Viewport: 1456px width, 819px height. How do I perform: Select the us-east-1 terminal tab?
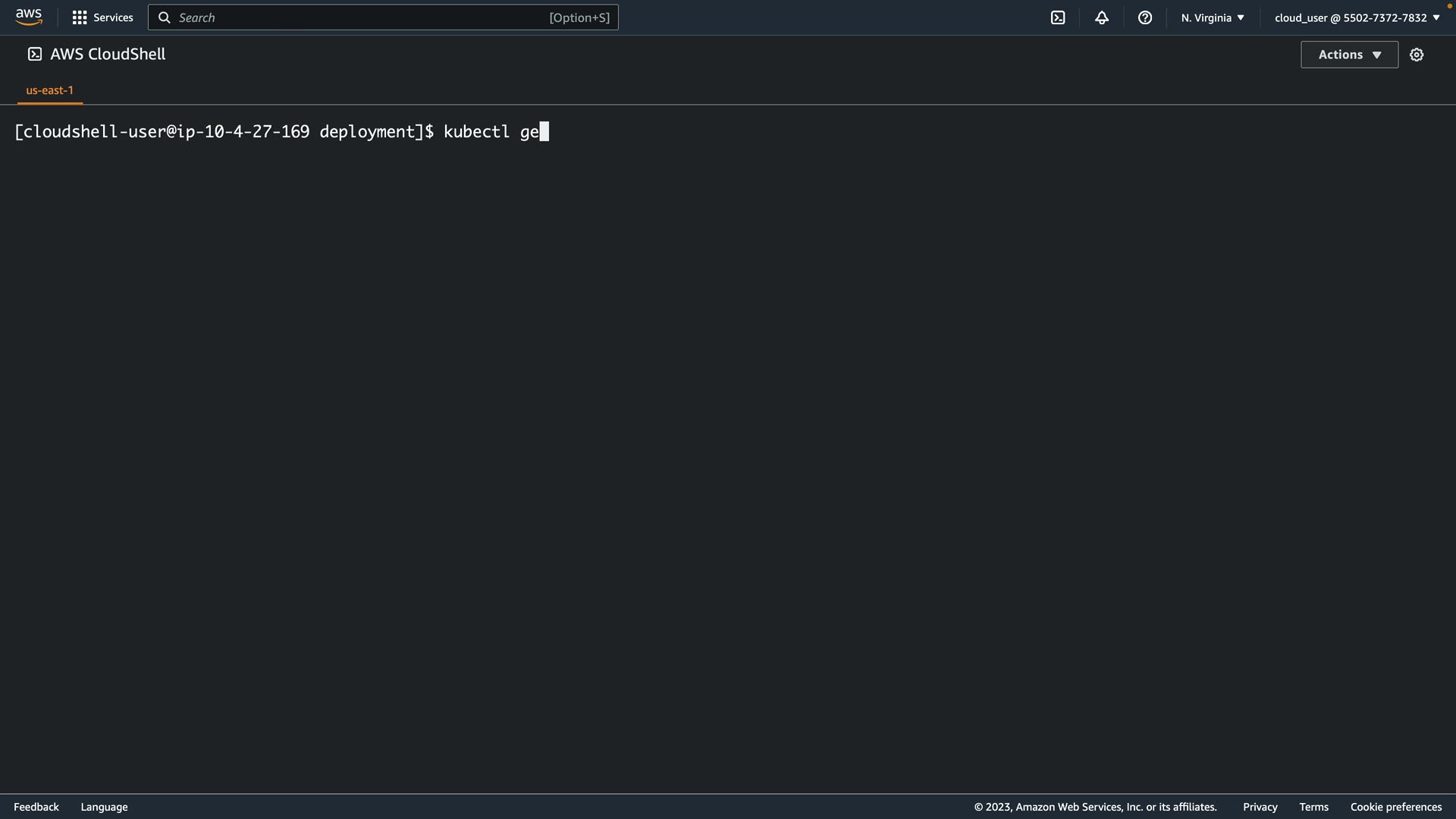(50, 90)
